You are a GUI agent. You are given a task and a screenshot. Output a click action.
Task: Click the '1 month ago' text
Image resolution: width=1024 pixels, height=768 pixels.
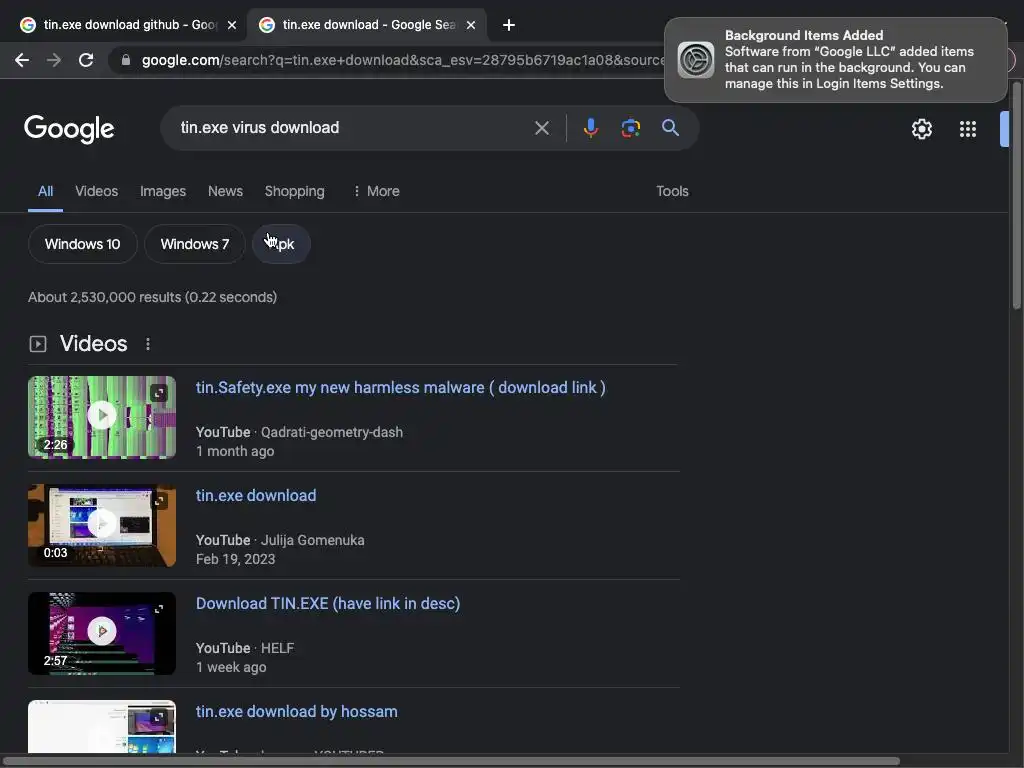(235, 451)
